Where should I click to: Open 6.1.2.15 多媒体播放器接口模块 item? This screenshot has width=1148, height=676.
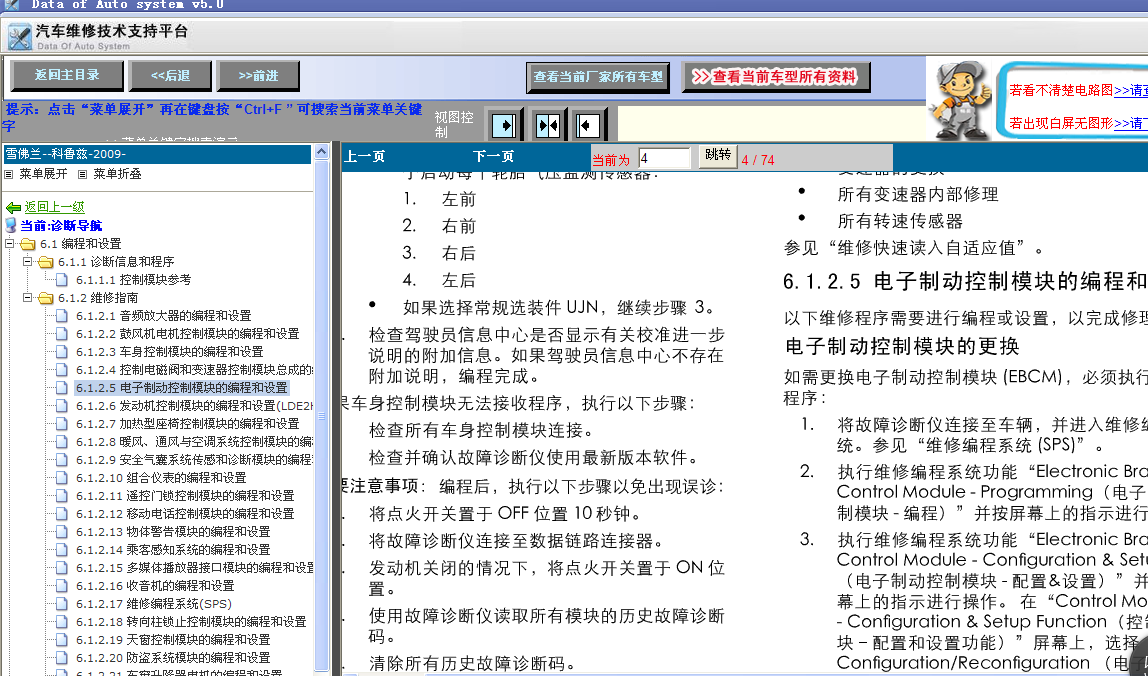[x=195, y=568]
